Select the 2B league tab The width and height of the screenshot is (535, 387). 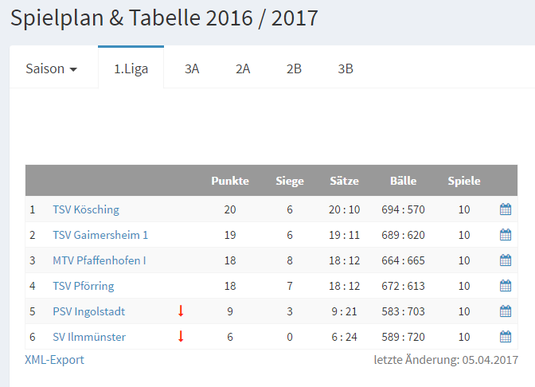[x=294, y=69]
